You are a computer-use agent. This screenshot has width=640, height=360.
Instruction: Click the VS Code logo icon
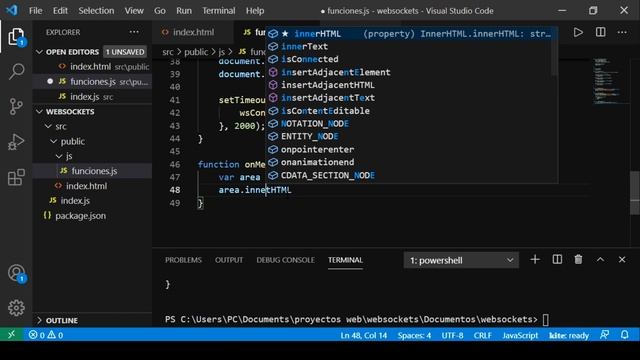(x=12, y=10)
